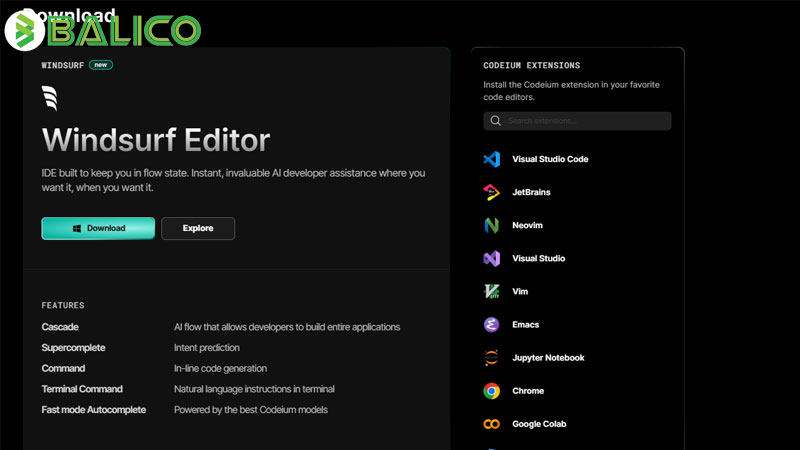Click the WINDSURF label text
800x450 pixels.
pyautogui.click(x=62, y=65)
